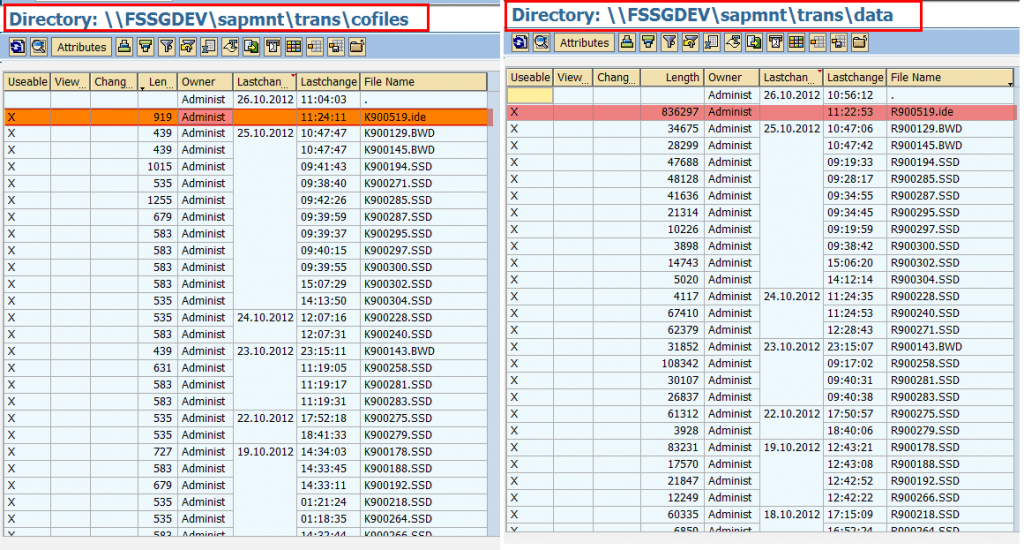Click the Owner column header in cofiles pane
This screenshot has height=550, width=1024.
coord(205,82)
